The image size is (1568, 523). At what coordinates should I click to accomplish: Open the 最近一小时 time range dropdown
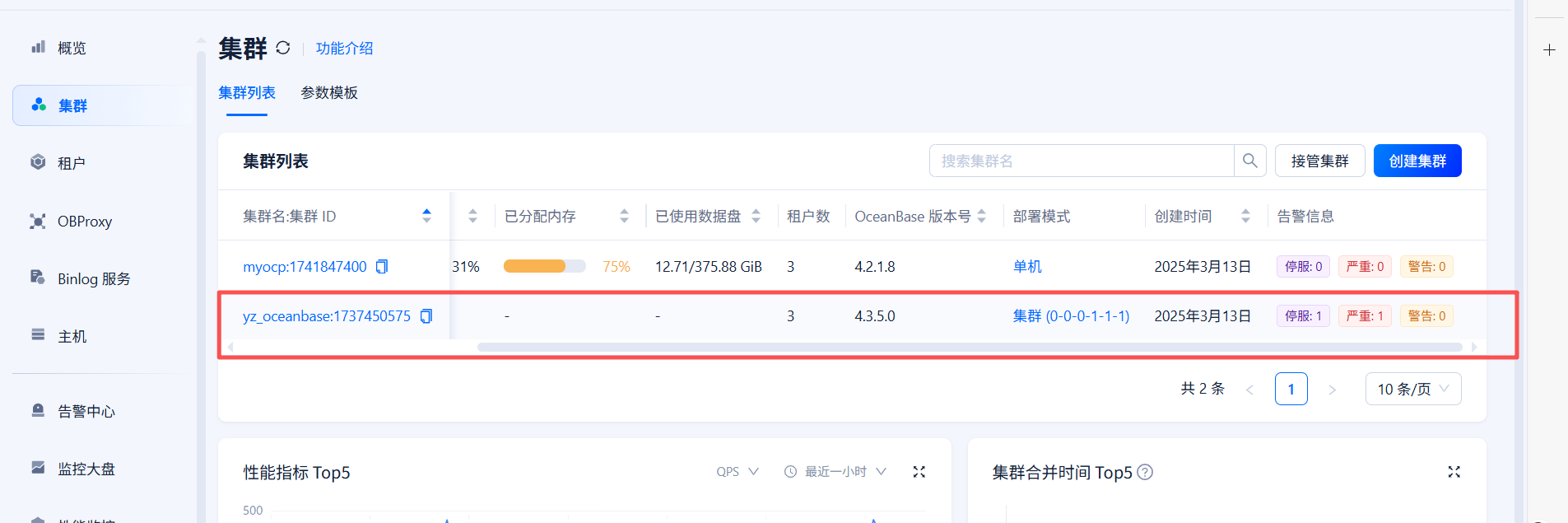835,472
